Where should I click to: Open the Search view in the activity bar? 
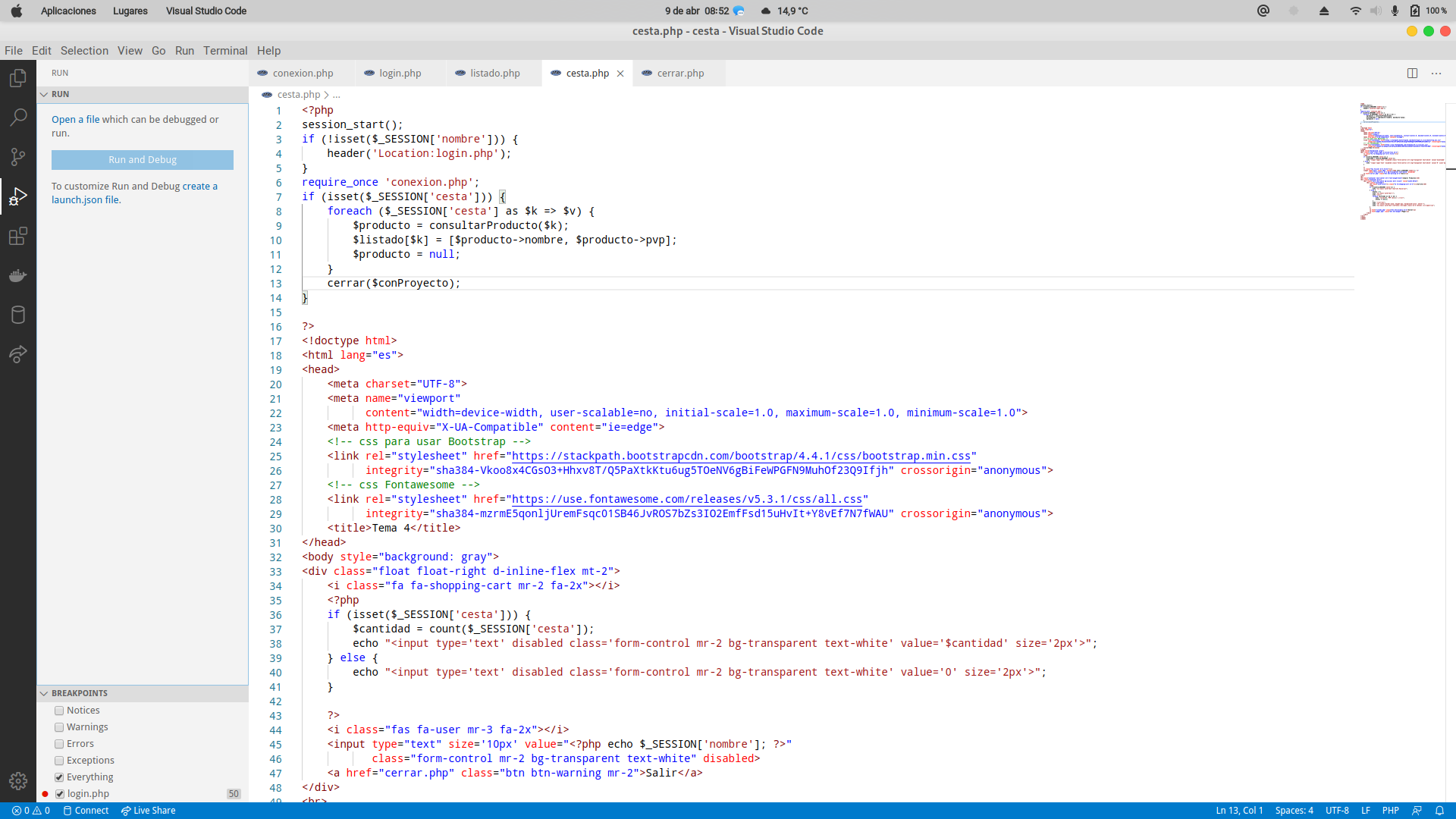18,118
